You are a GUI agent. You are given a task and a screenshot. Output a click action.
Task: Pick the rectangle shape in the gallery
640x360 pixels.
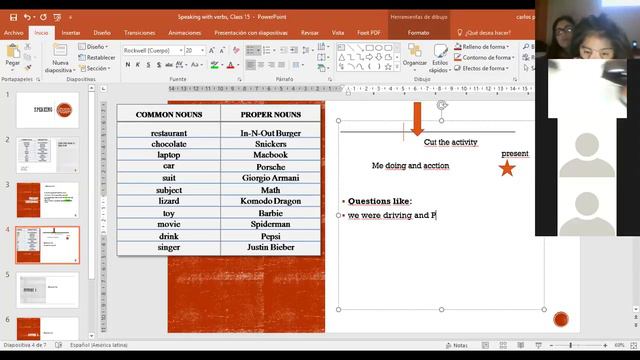[x=369, y=48]
